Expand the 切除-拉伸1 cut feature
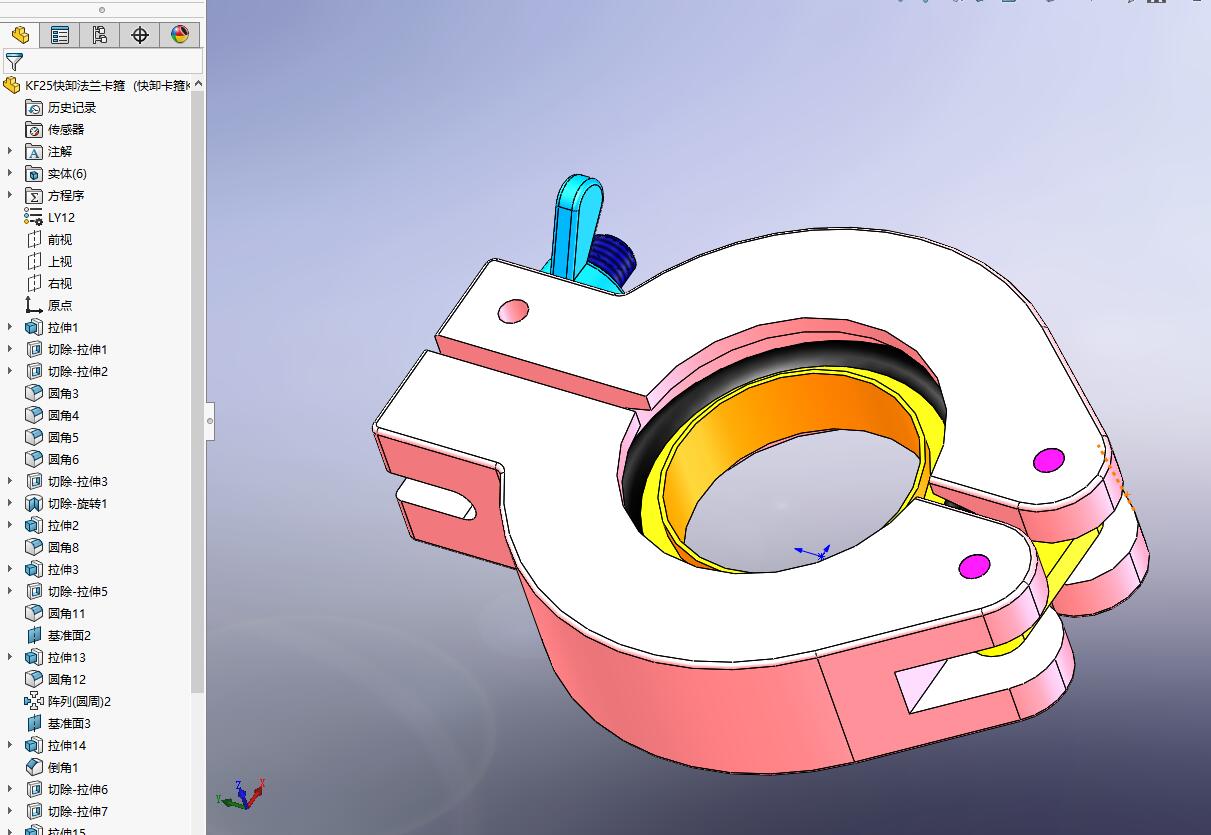The height and width of the screenshot is (835, 1211). pyautogui.click(x=10, y=349)
